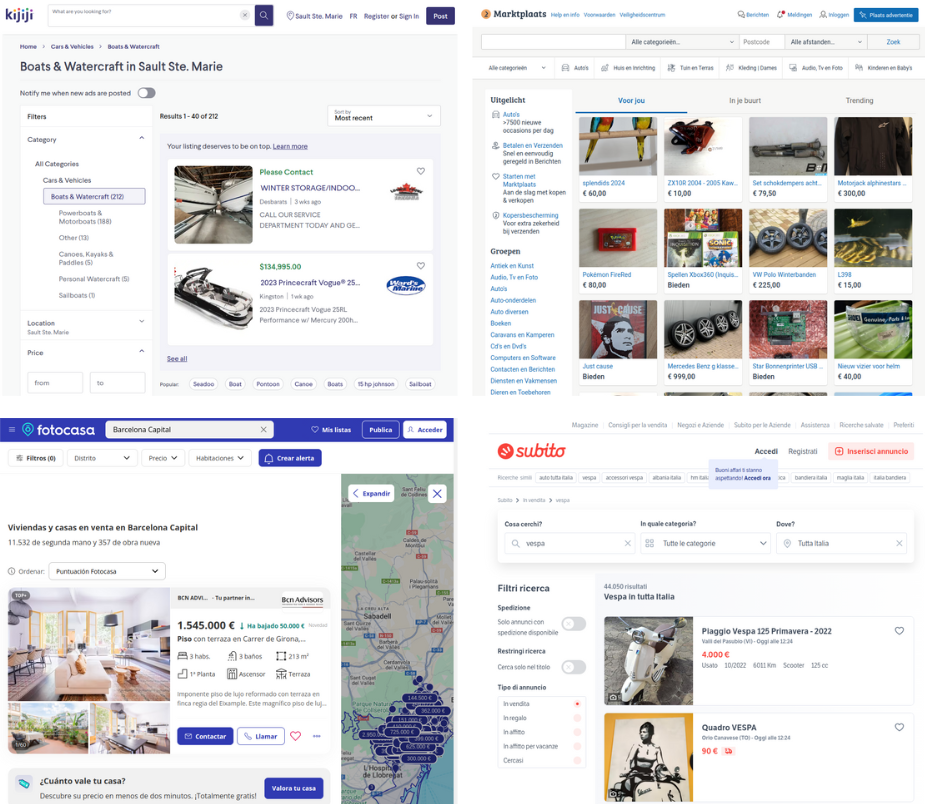Save the Quadro VESPA listing heart

pyautogui.click(x=899, y=727)
